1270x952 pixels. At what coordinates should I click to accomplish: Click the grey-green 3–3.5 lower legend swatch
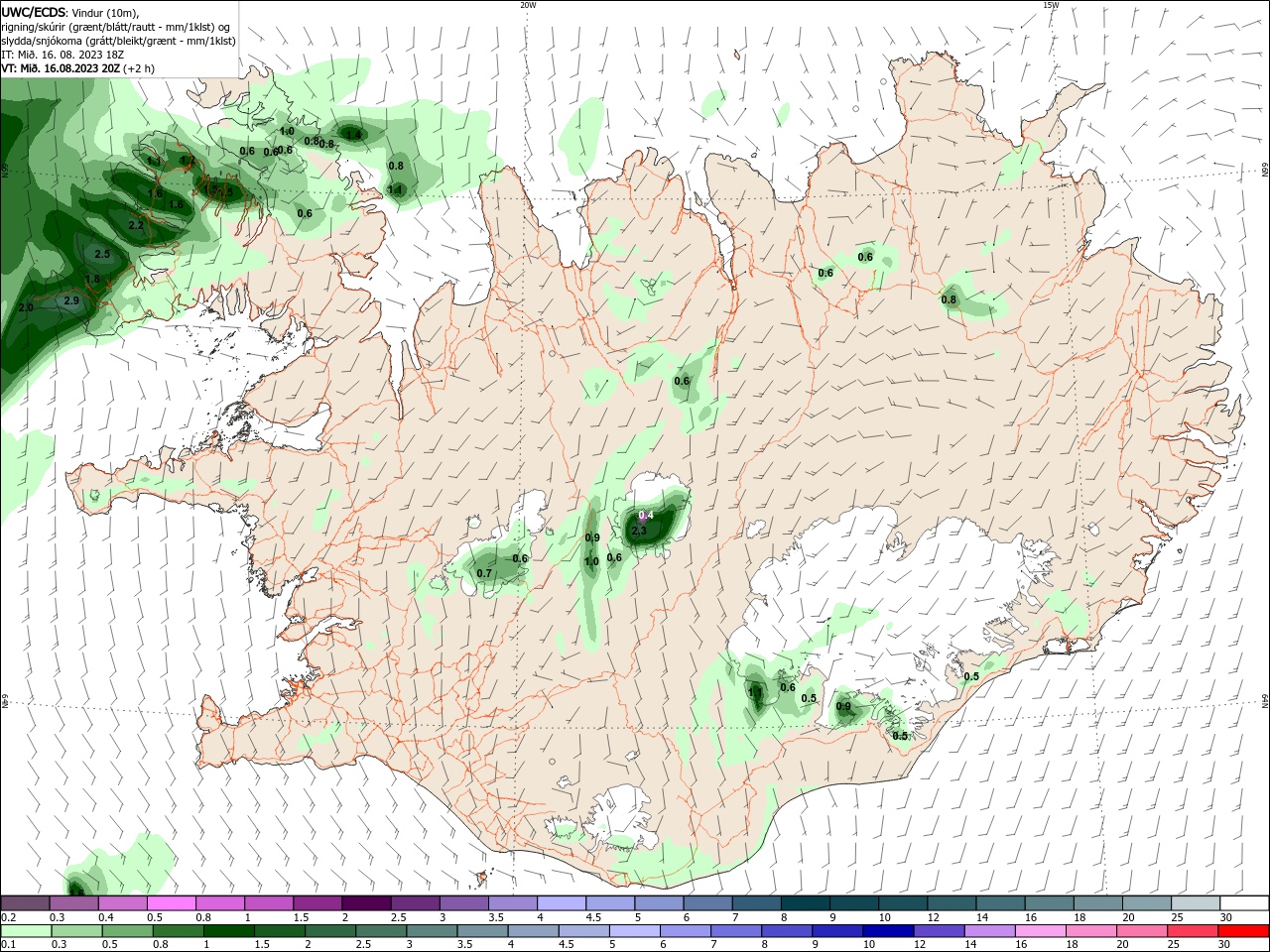tap(434, 931)
